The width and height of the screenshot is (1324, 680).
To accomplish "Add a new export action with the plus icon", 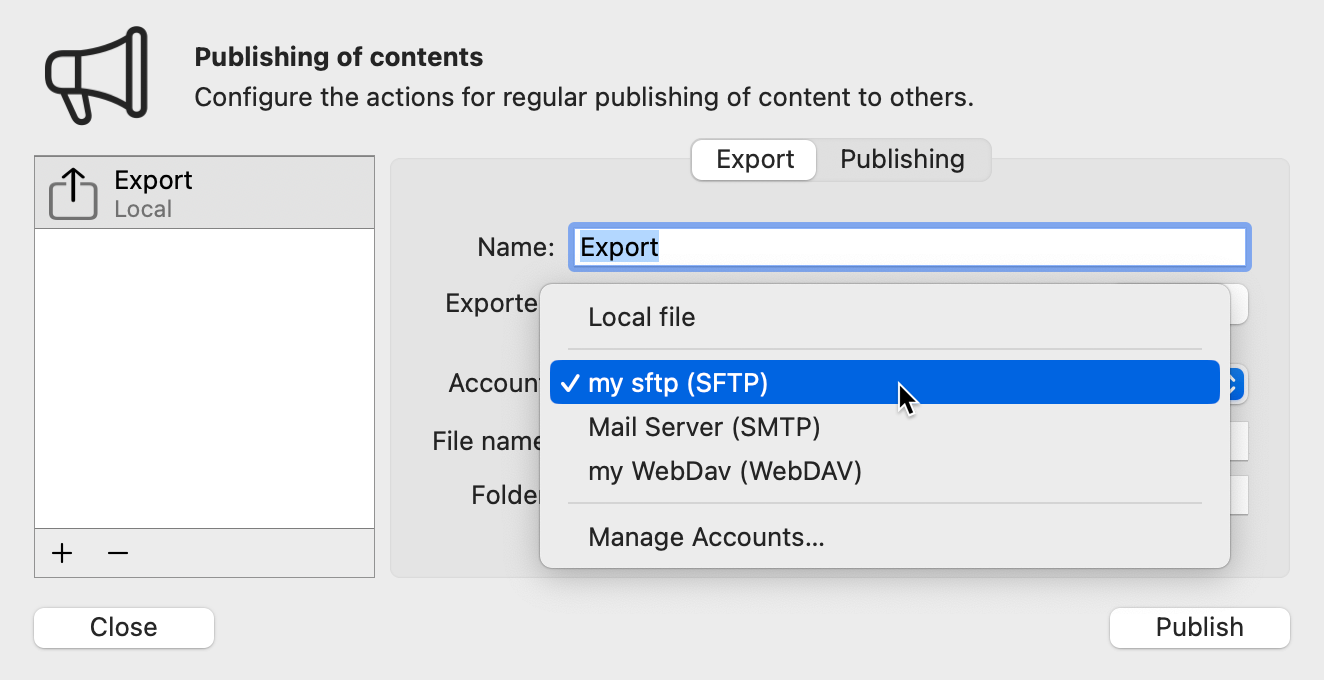I will click(x=62, y=553).
